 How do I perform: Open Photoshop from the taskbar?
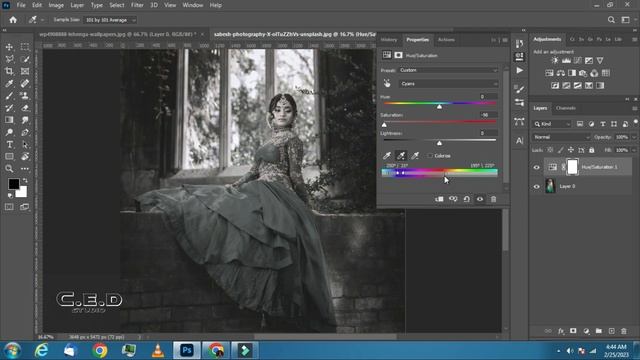[187, 350]
